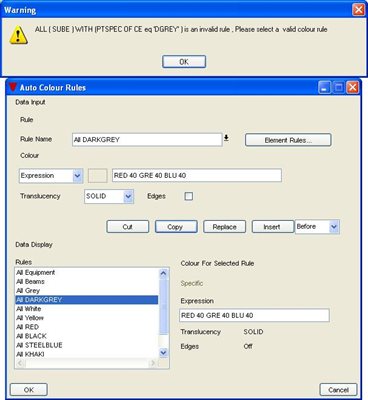Click the Rules list scroll up arrow
Screen dimensions: 368x400
(163, 274)
